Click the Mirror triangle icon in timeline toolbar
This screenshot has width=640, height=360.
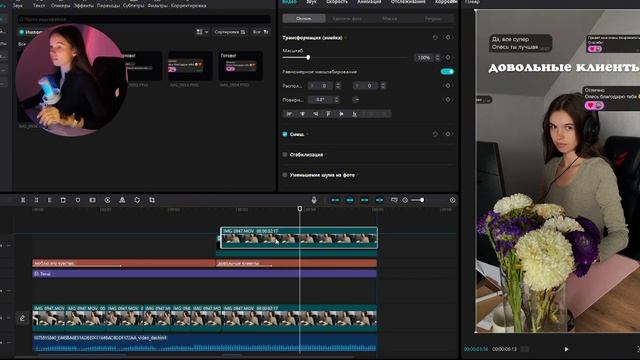[x=122, y=200]
